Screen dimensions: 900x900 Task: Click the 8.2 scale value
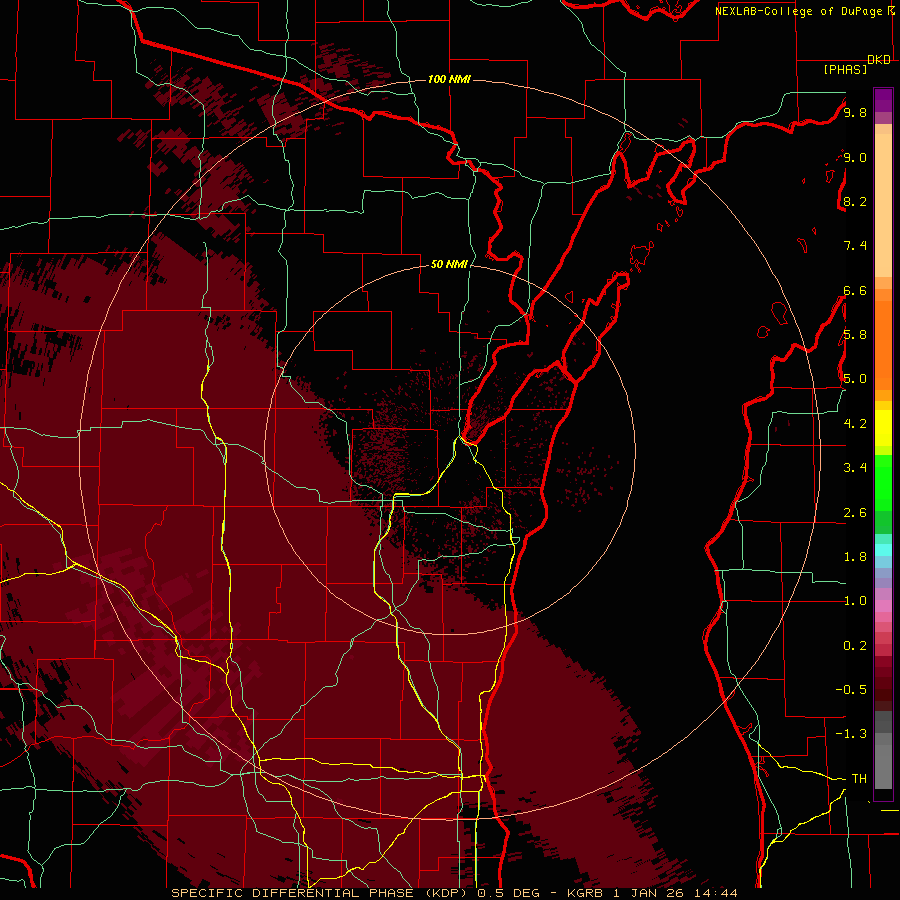click(855, 201)
